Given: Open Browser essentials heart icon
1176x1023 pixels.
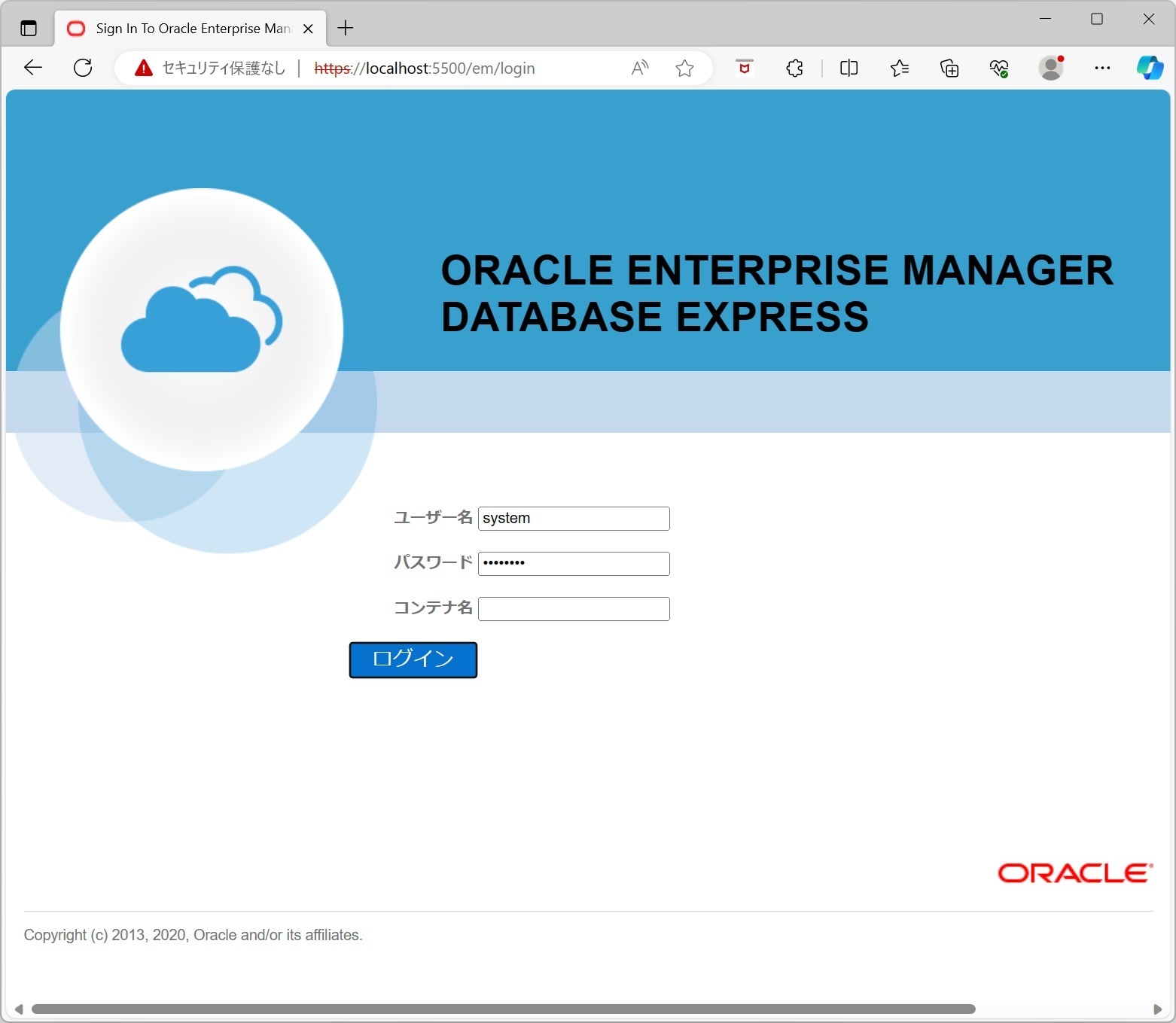Looking at the screenshot, I should click(999, 68).
